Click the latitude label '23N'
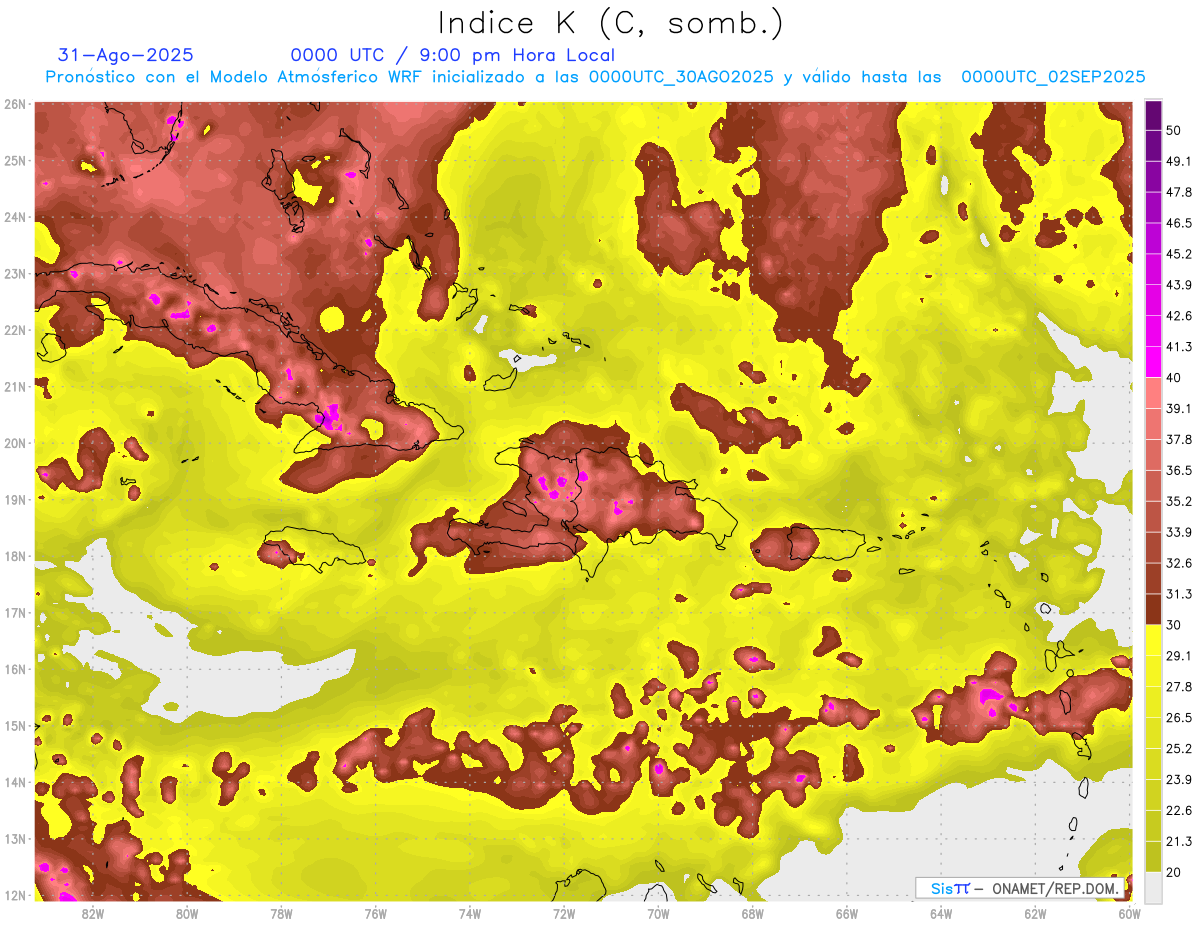This screenshot has height=927, width=1200. point(16,273)
